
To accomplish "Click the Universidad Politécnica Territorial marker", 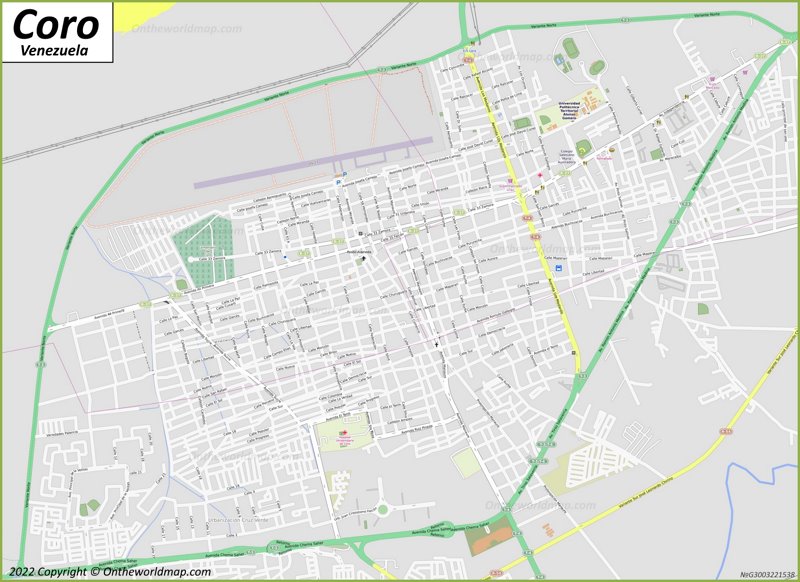I will pos(569,108).
